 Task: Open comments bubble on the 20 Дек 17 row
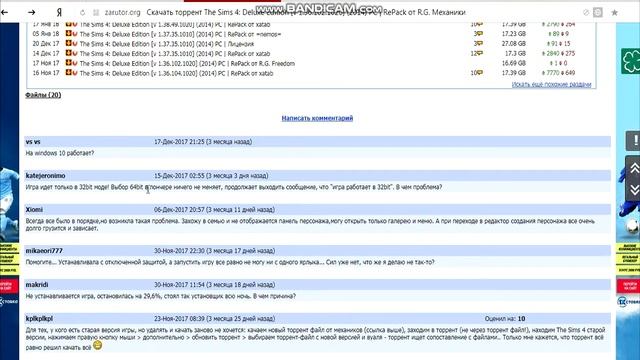(x=480, y=44)
